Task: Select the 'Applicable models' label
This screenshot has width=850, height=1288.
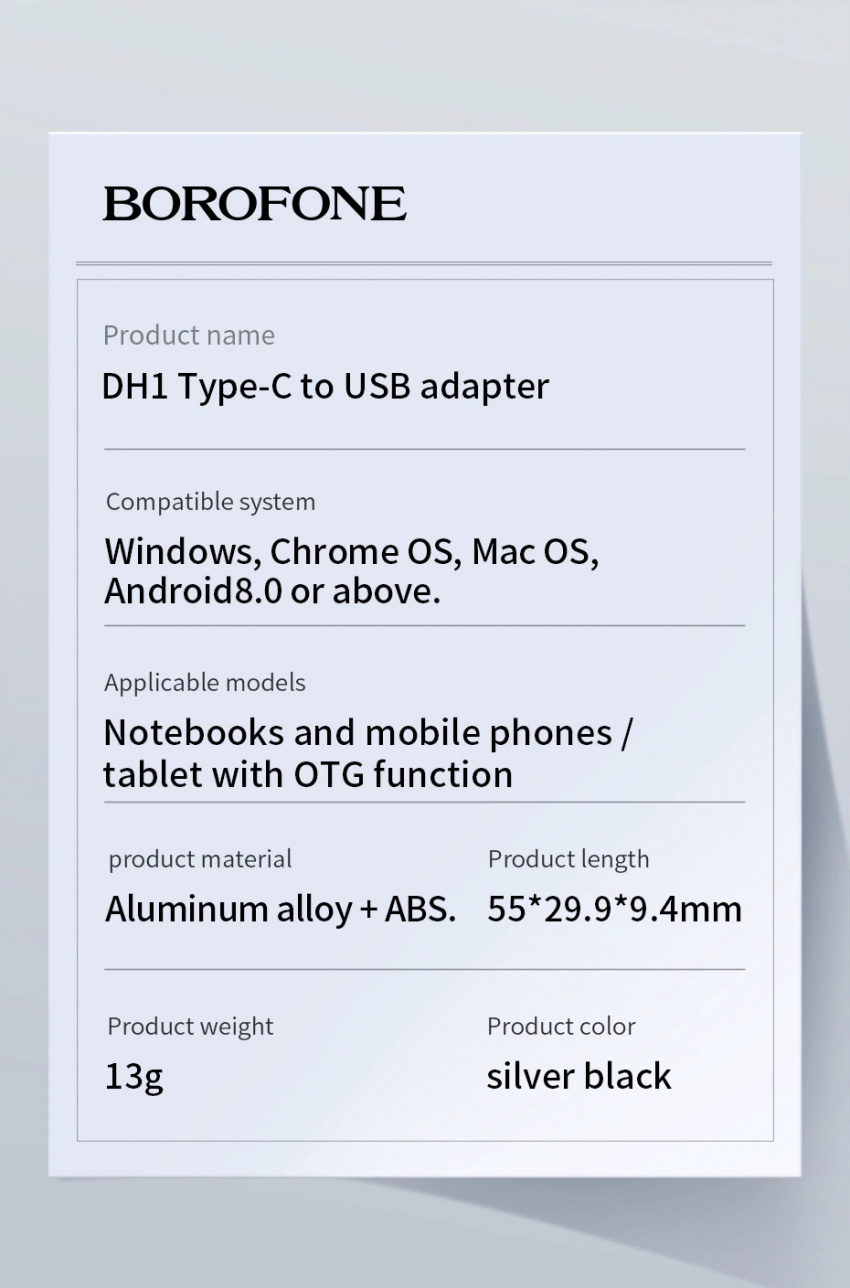Action: pos(205,683)
